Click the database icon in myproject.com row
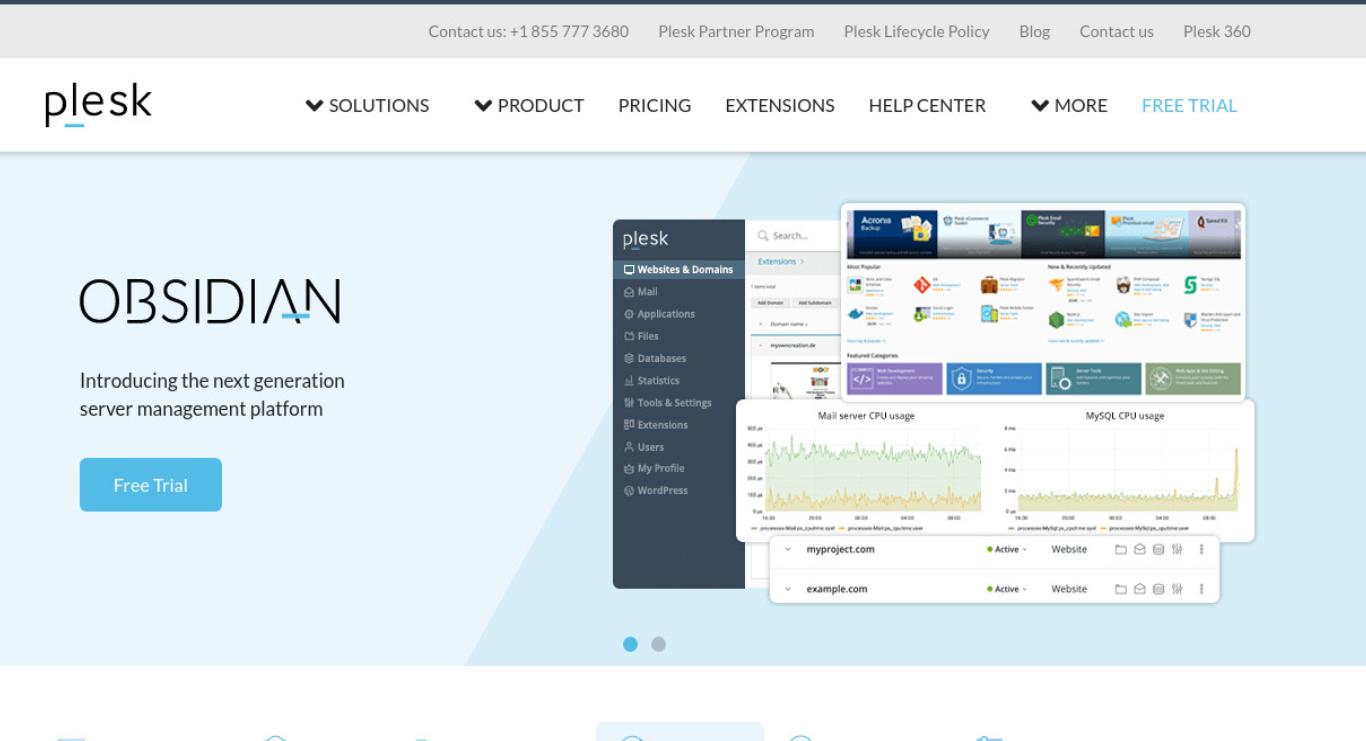Image resolution: width=1366 pixels, height=741 pixels. pyautogui.click(x=1159, y=549)
